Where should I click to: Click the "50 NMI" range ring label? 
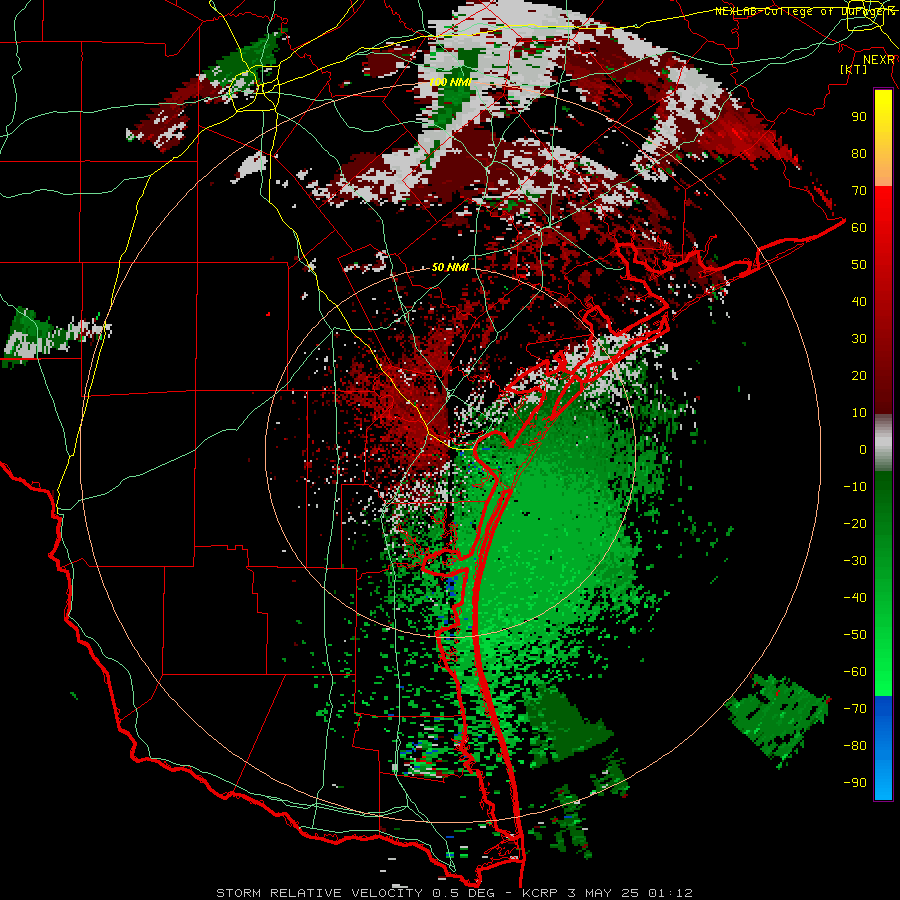[450, 267]
